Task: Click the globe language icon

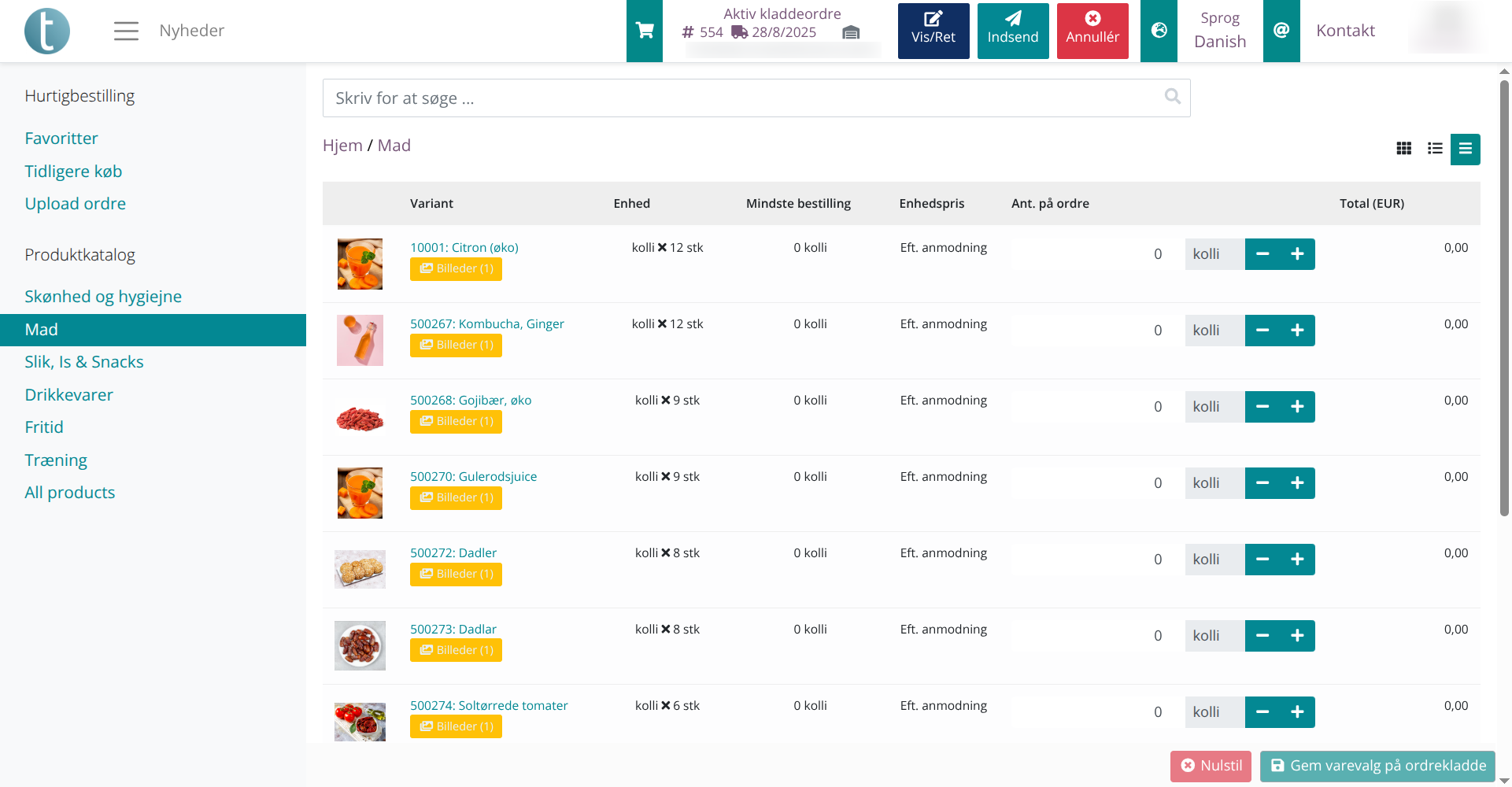Action: (x=1159, y=31)
